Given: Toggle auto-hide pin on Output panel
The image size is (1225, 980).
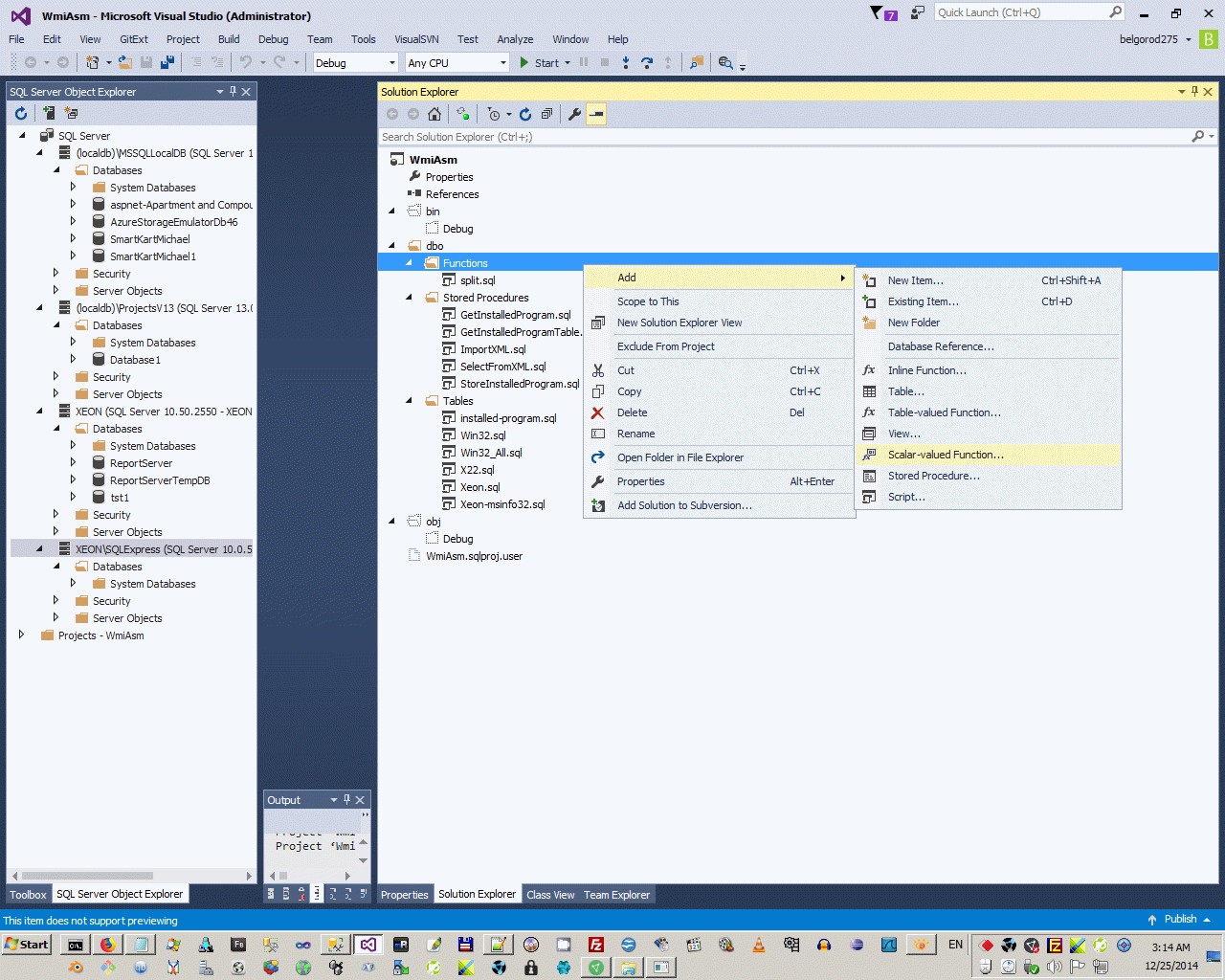Looking at the screenshot, I should click(346, 800).
